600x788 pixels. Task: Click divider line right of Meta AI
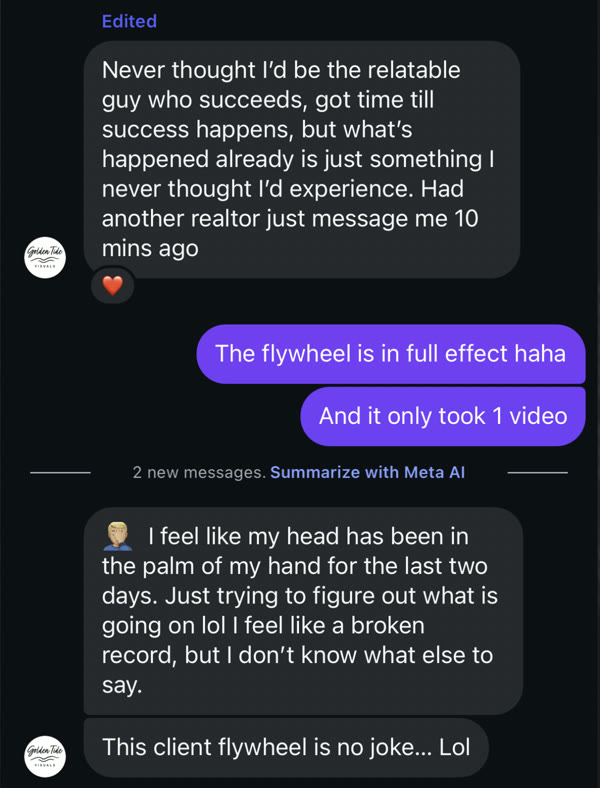tap(544, 472)
